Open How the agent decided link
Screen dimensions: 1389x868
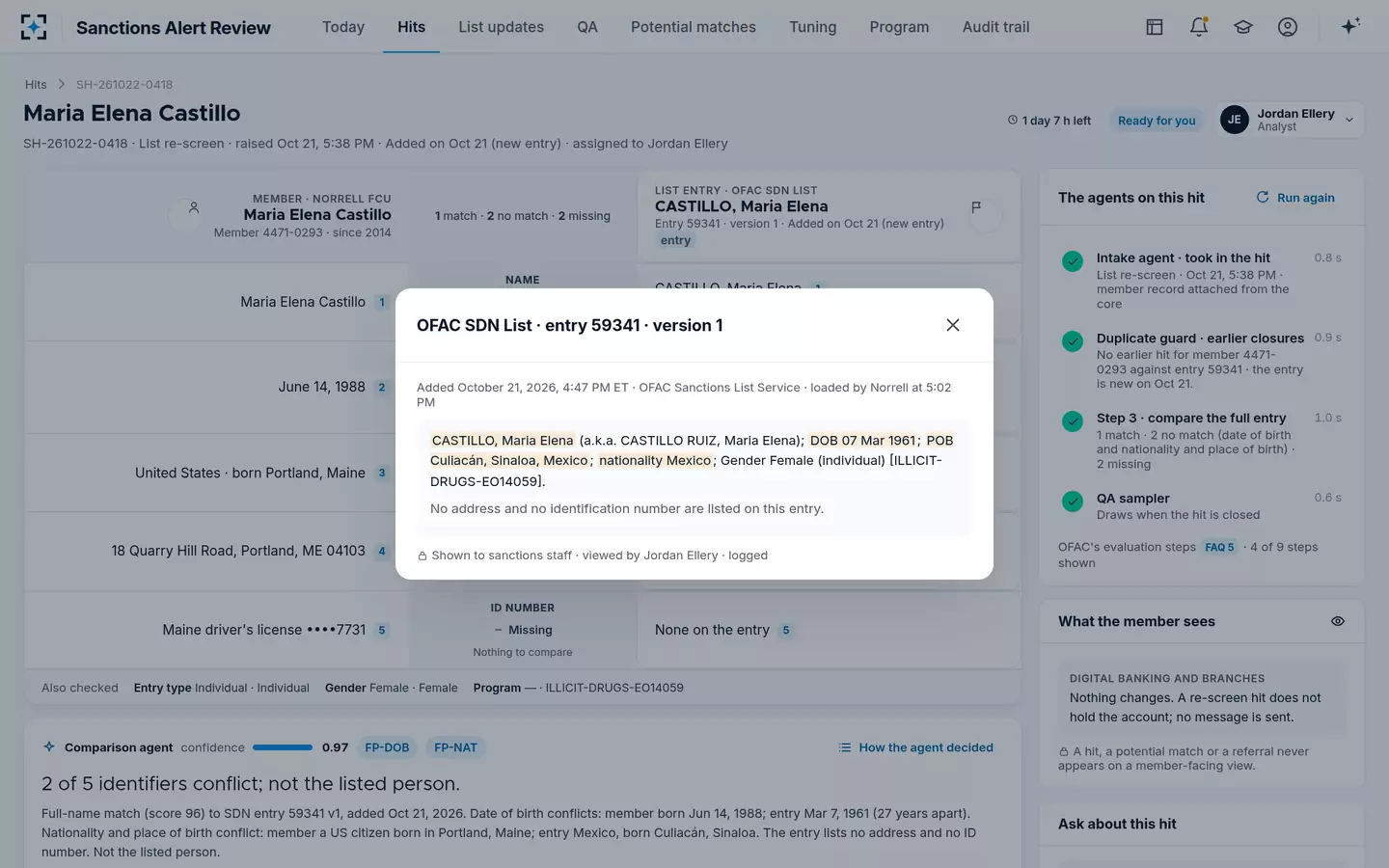(x=915, y=747)
